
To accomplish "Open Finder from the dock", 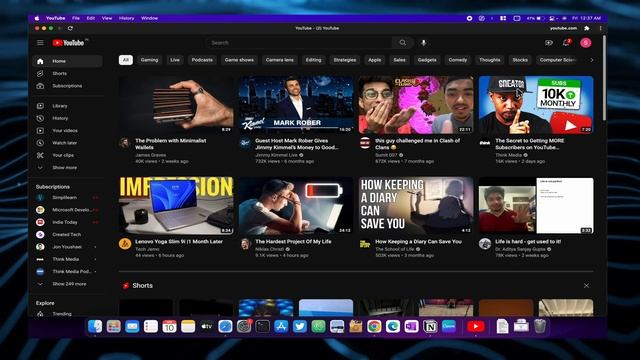I will (95, 326).
